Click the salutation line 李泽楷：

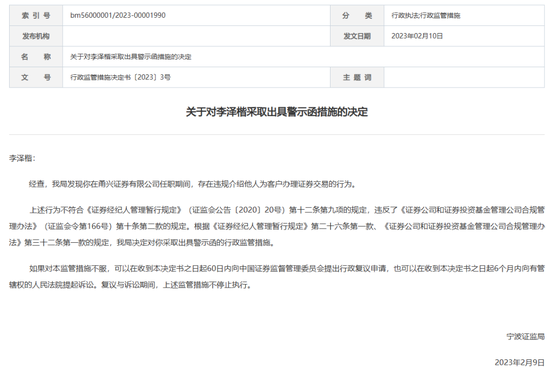pyautogui.click(x=22, y=158)
